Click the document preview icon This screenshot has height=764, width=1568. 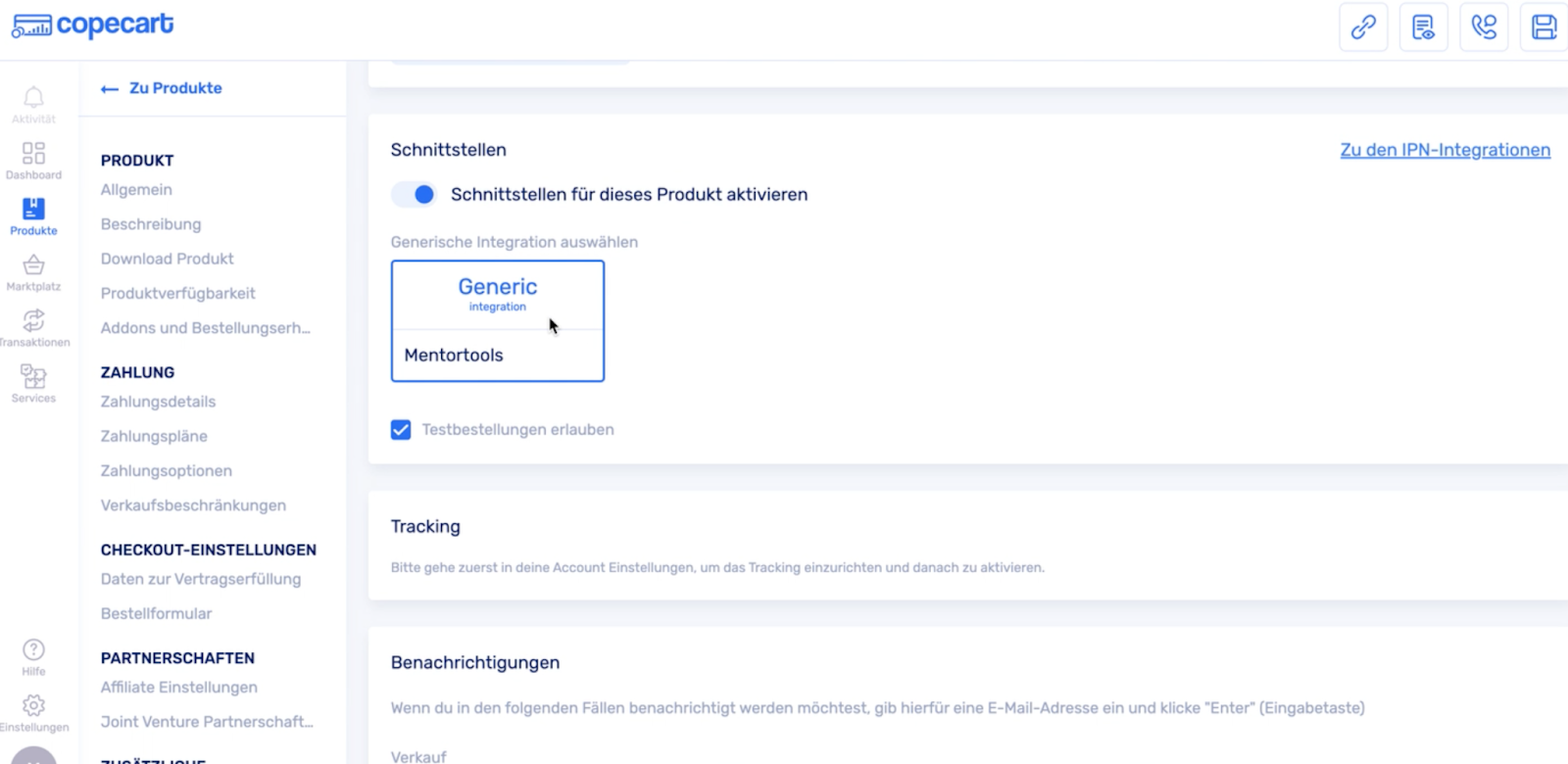[1423, 27]
